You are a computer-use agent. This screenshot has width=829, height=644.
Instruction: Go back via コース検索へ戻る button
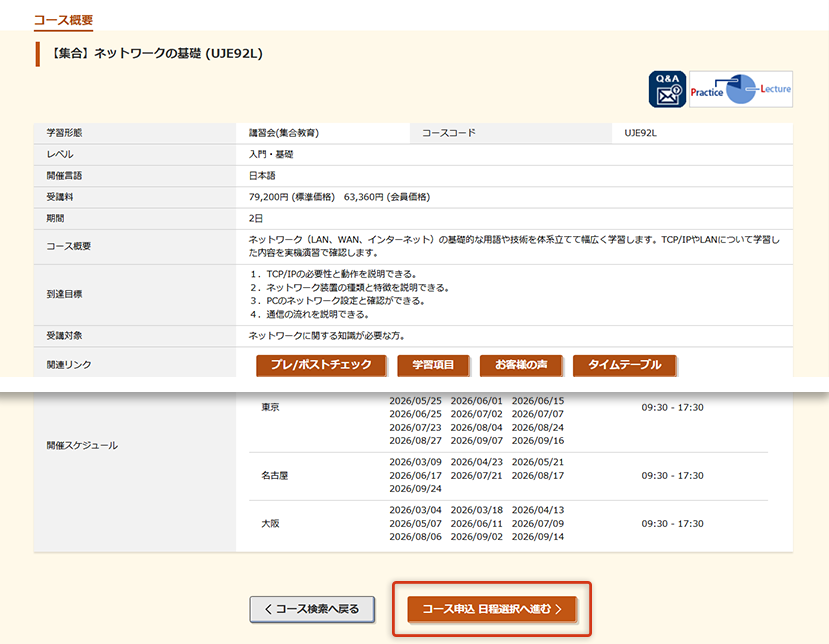tap(311, 608)
